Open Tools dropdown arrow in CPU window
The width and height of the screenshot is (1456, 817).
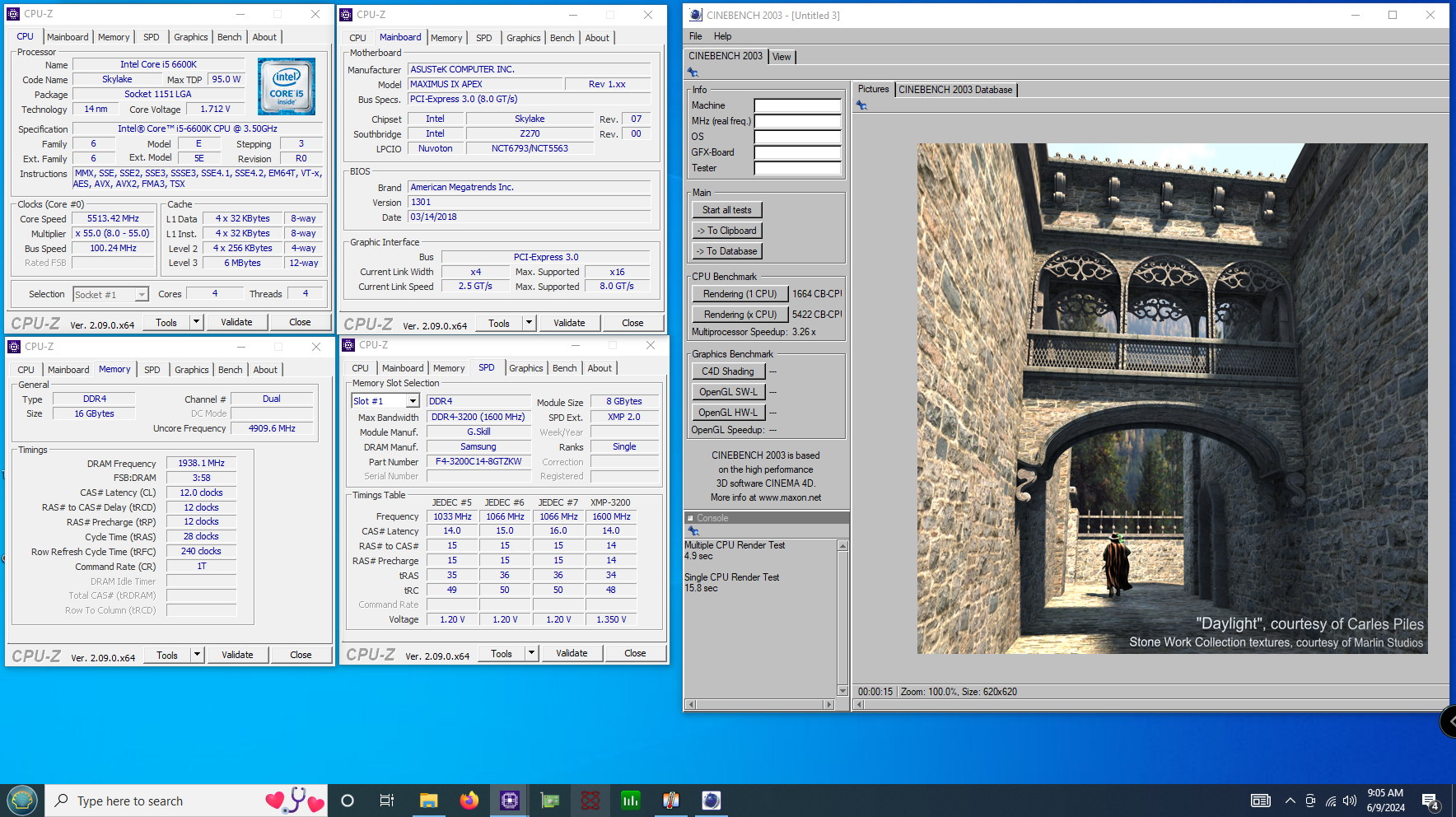pyautogui.click(x=196, y=322)
